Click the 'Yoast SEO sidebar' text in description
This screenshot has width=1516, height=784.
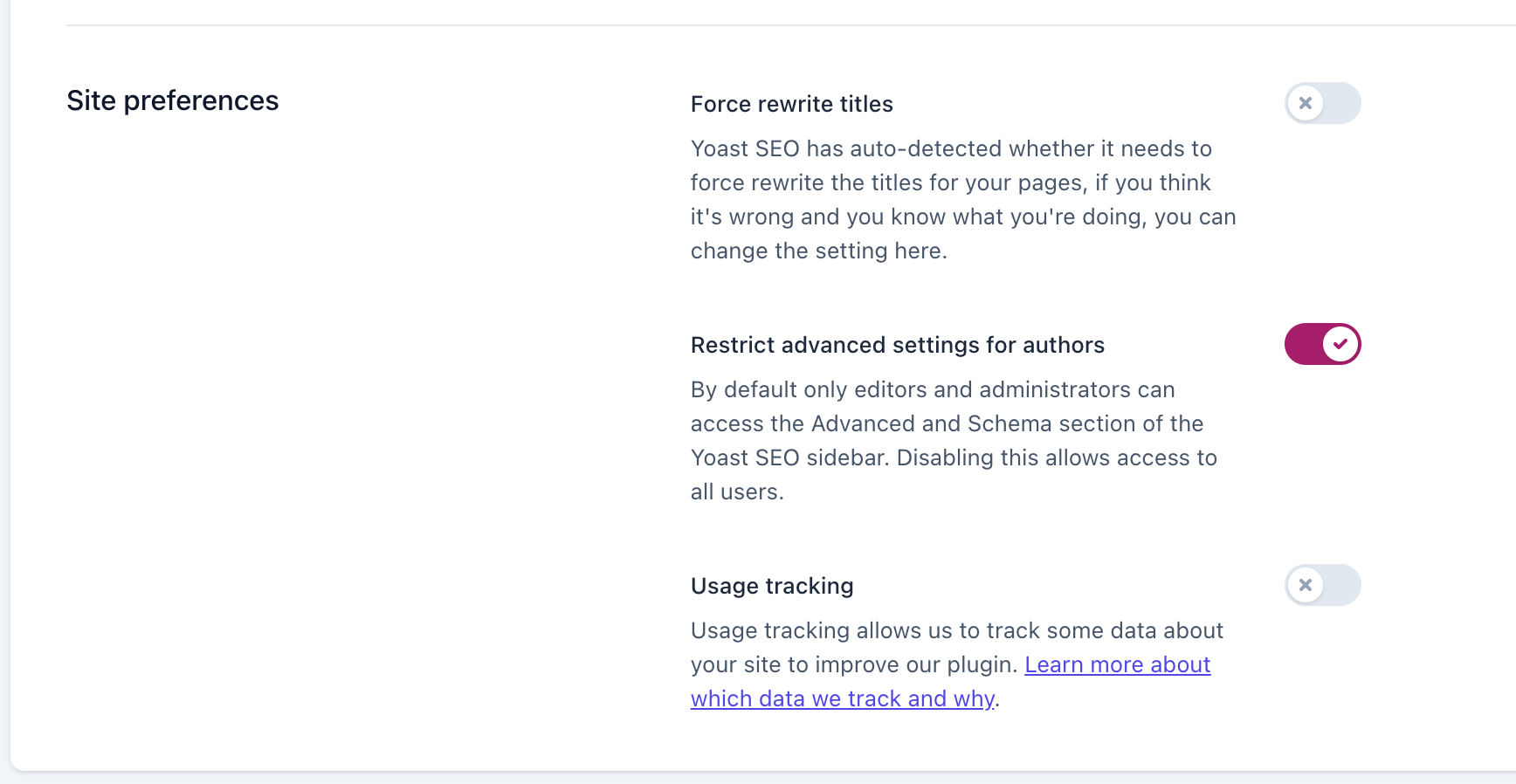click(789, 457)
